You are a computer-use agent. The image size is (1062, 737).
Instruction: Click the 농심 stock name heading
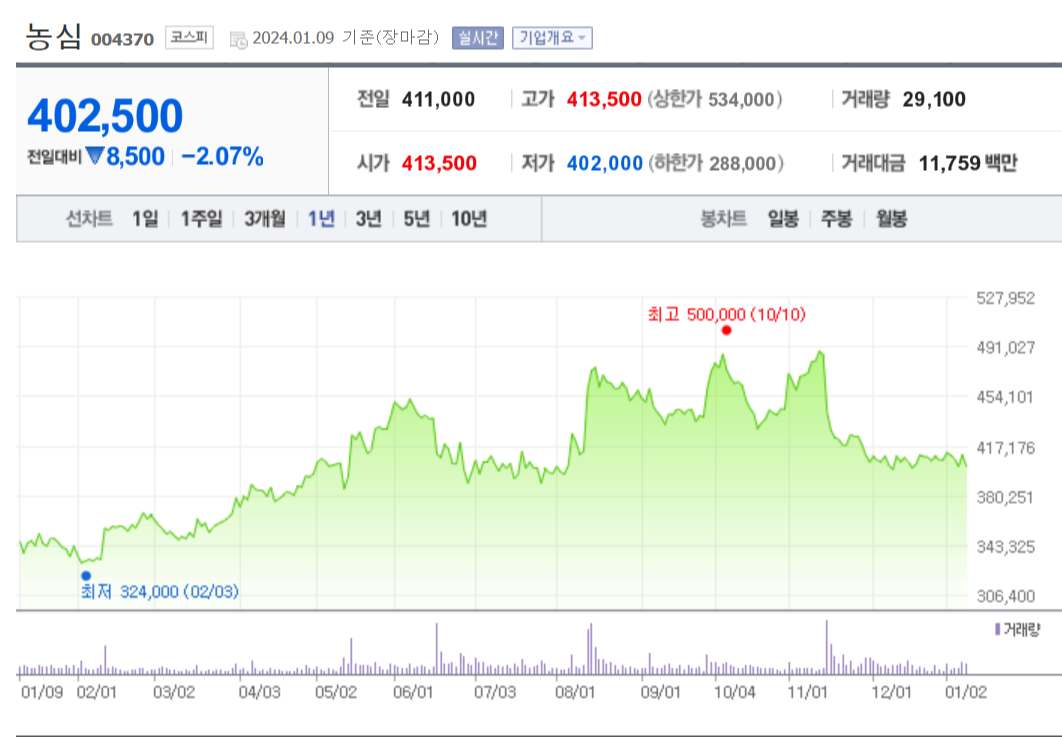(x=53, y=37)
